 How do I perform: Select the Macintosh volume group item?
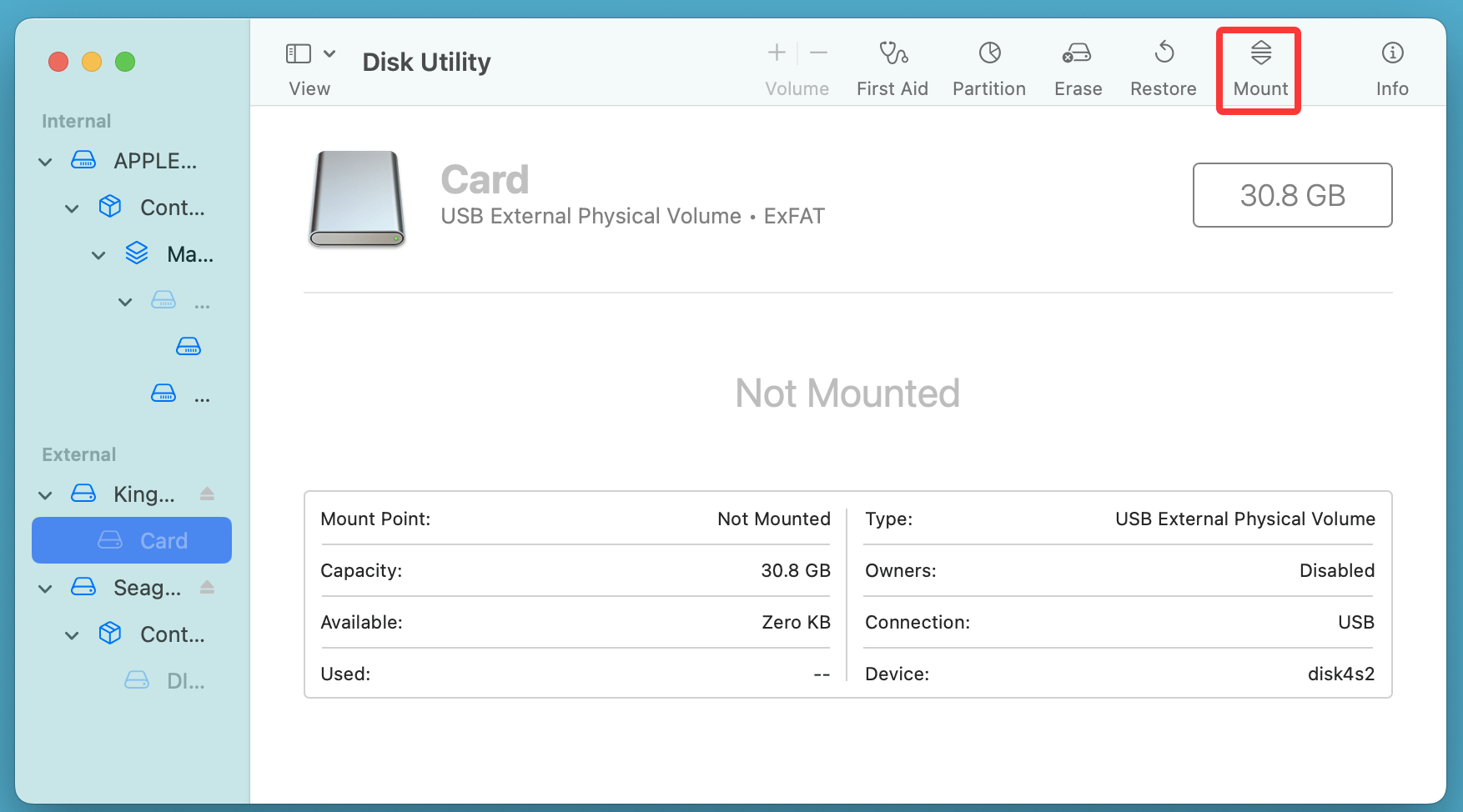(189, 254)
